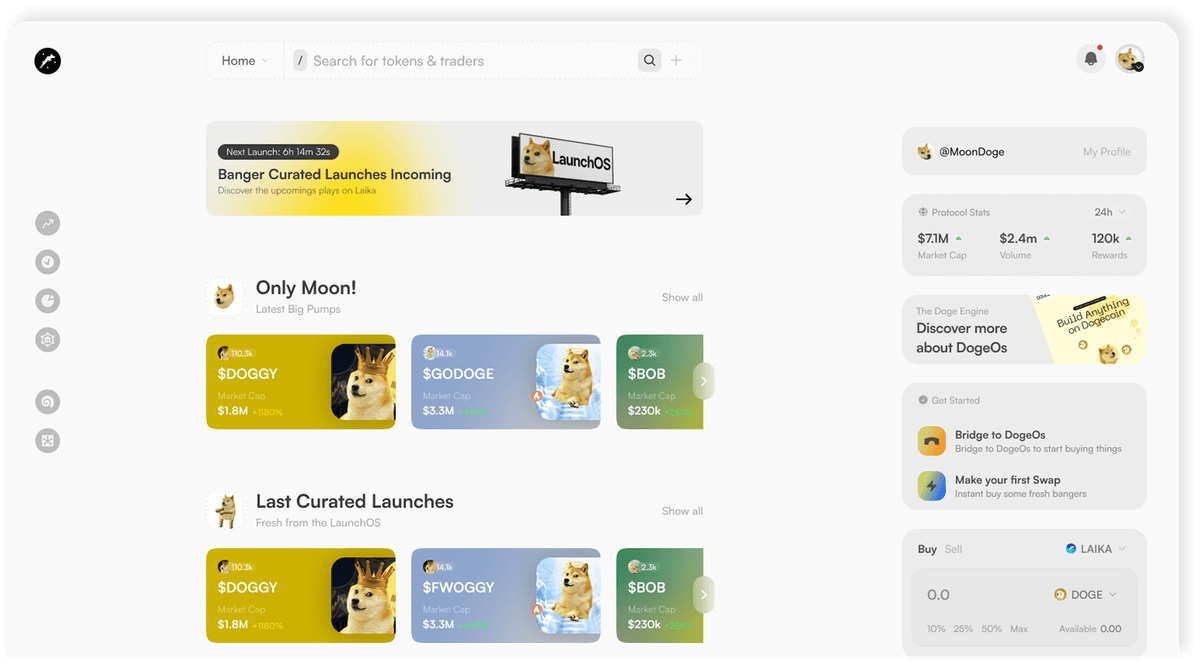Click Show all for Only Moon!
The height and width of the screenshot is (662, 1200).
pos(682,297)
